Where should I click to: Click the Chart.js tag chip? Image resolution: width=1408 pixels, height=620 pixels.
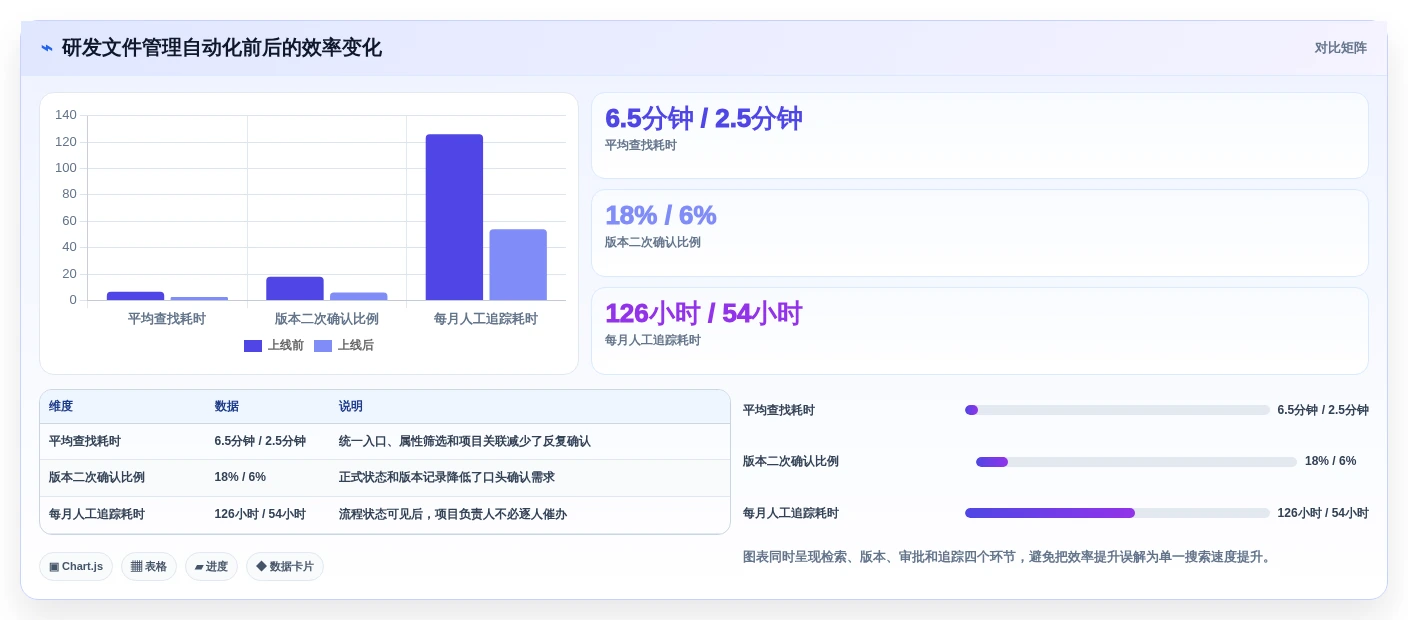[76, 567]
